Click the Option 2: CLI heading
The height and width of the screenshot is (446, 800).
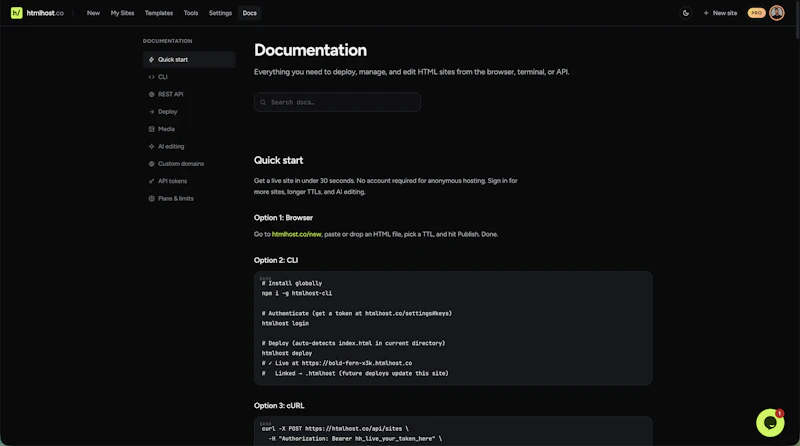[x=276, y=260]
